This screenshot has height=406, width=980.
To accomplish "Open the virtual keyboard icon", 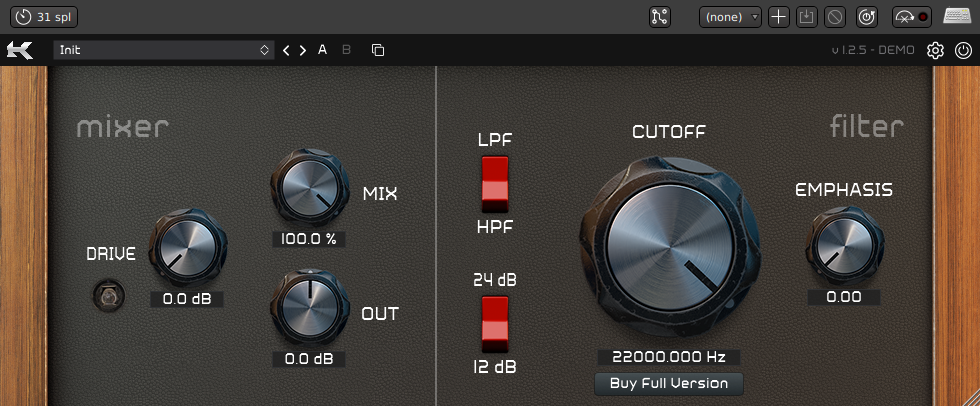I will pos(957,17).
